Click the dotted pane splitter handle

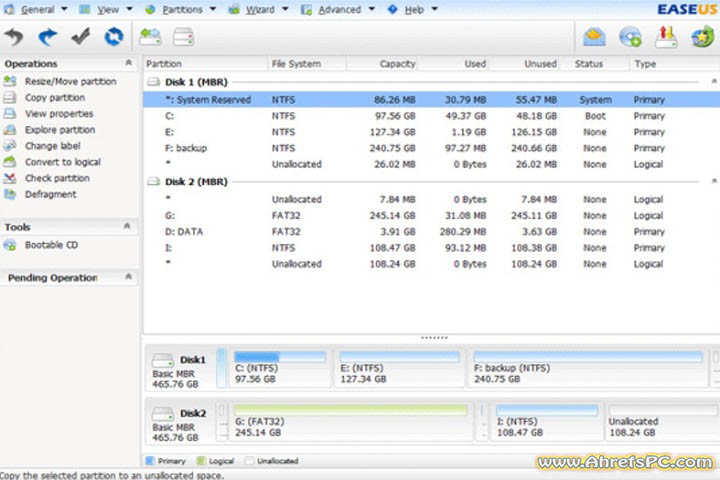coord(434,338)
